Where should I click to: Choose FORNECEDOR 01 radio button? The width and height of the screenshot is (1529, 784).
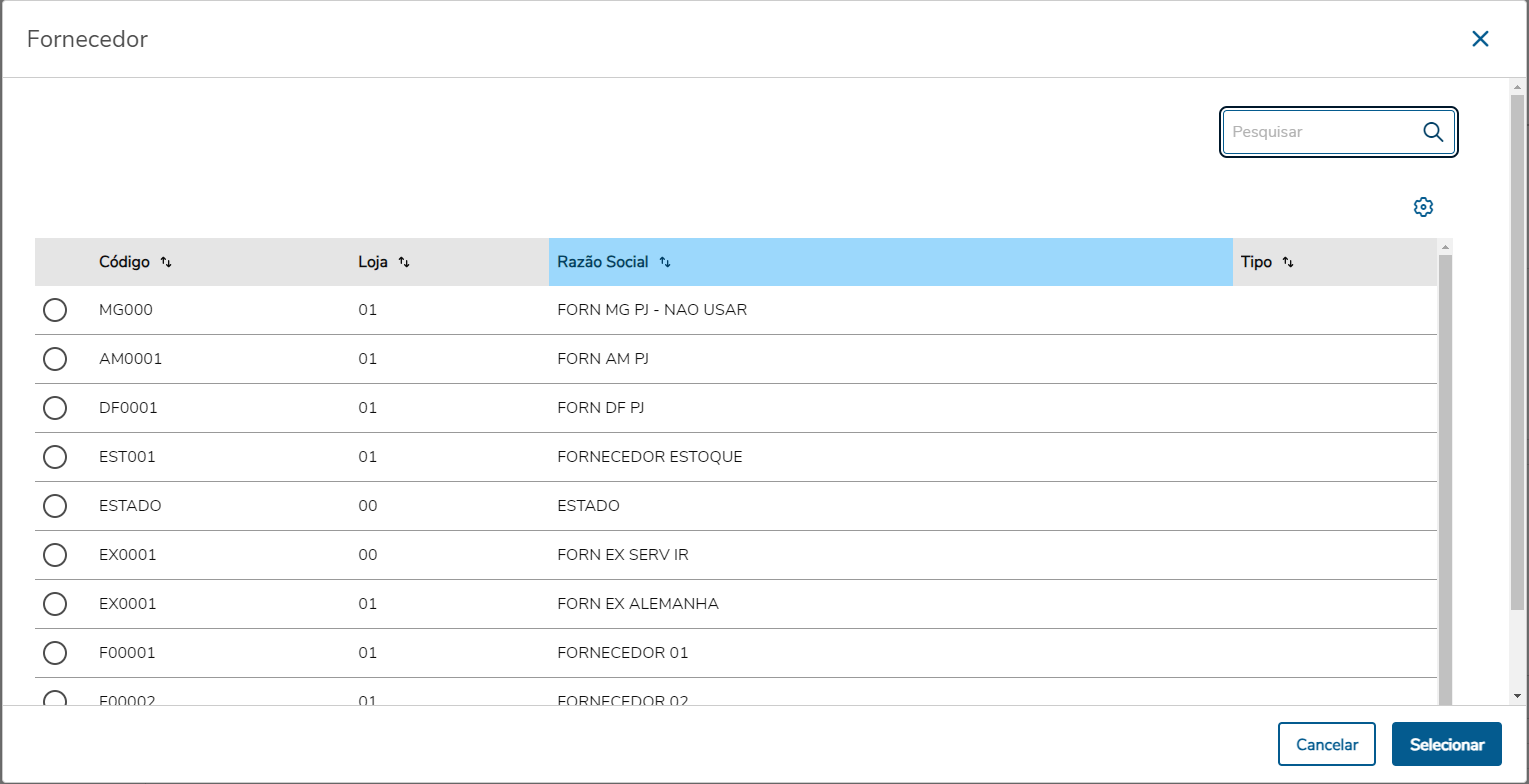(55, 653)
